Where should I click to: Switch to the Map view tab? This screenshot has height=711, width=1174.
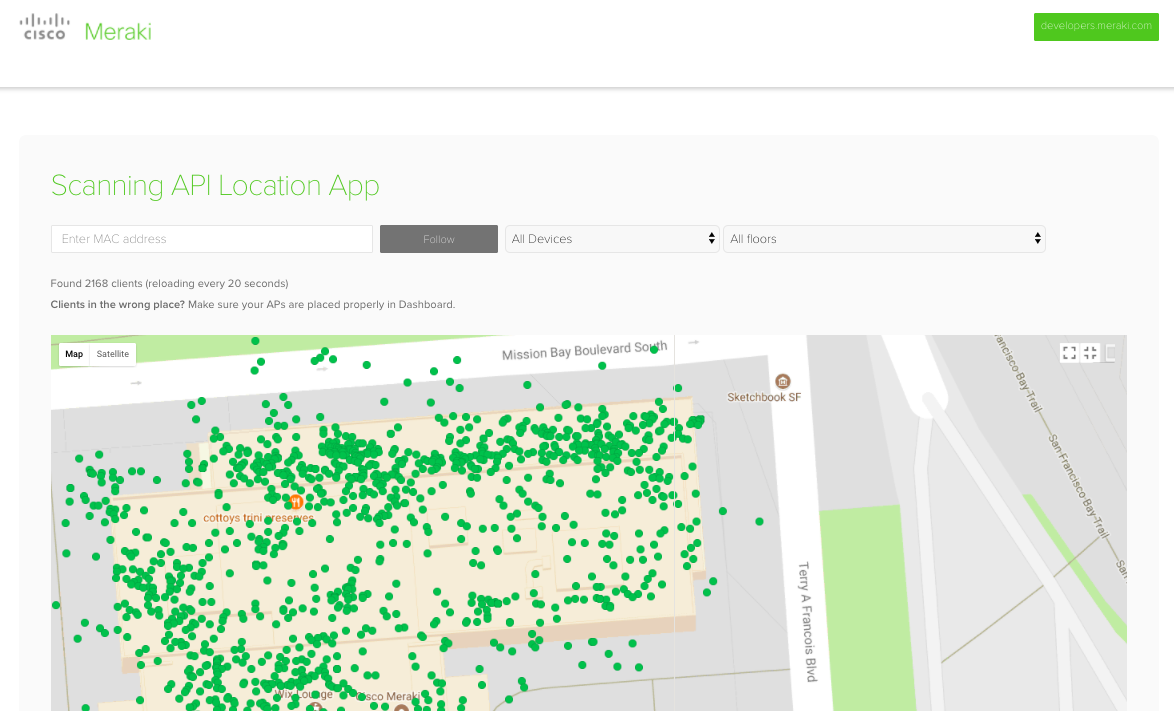tap(74, 354)
